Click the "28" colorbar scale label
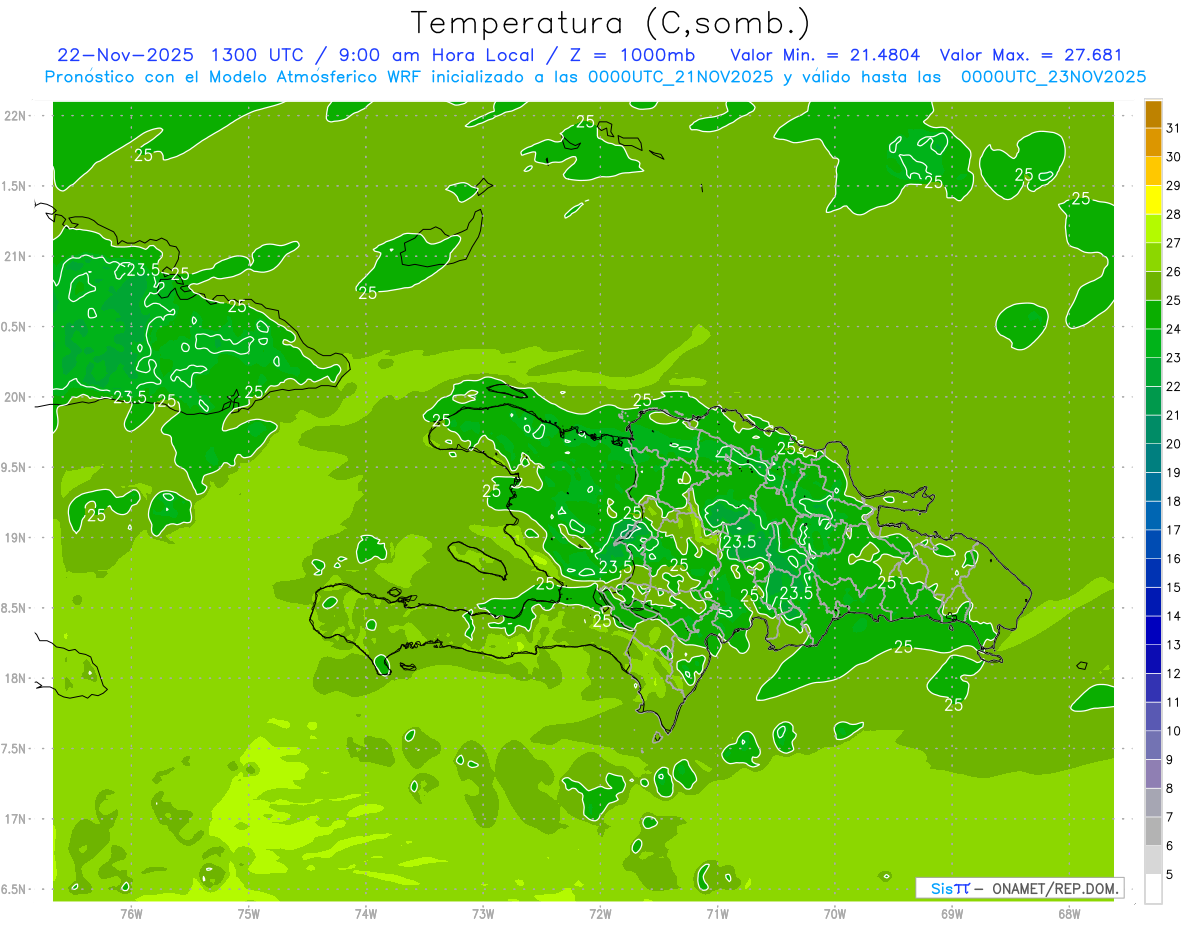Viewport: 1200px width, 927px height. click(1174, 215)
